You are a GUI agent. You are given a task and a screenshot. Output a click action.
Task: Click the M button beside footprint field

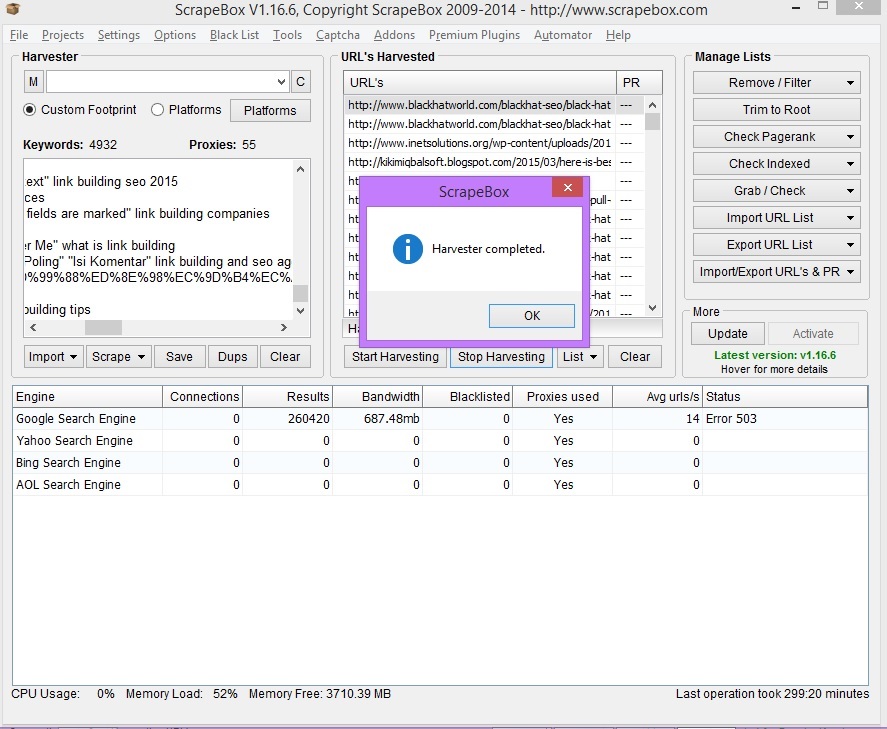click(x=33, y=82)
